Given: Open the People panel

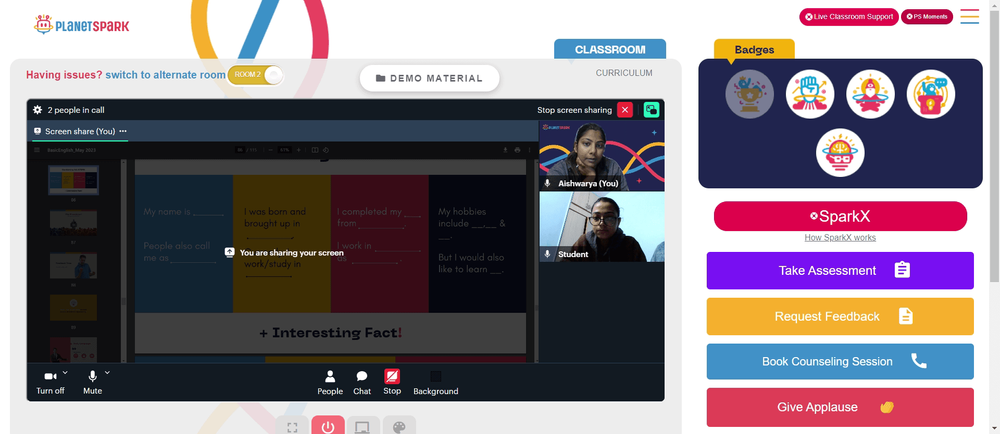Looking at the screenshot, I should [x=330, y=382].
